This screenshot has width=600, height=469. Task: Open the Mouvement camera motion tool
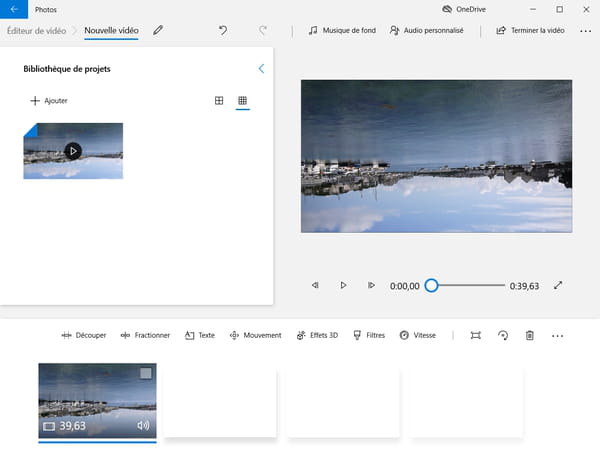click(x=255, y=335)
